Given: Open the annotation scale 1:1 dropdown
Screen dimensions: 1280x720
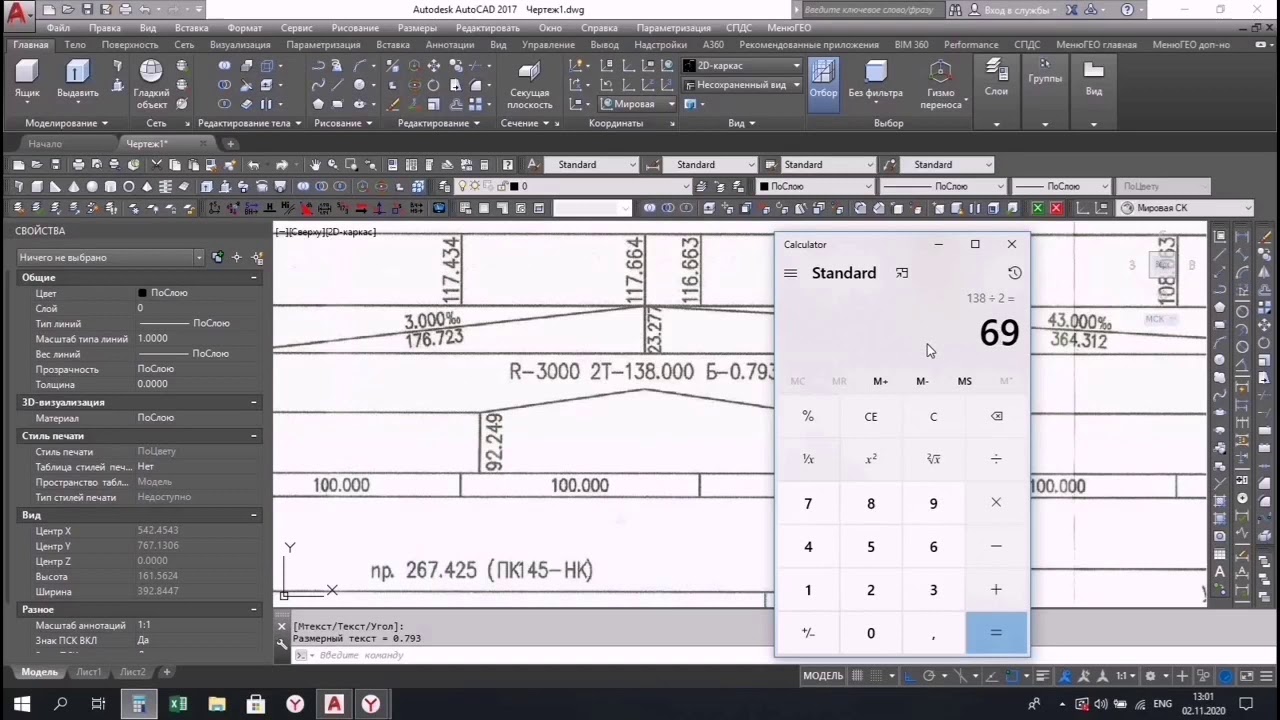Looking at the screenshot, I should pyautogui.click(x=1126, y=676).
